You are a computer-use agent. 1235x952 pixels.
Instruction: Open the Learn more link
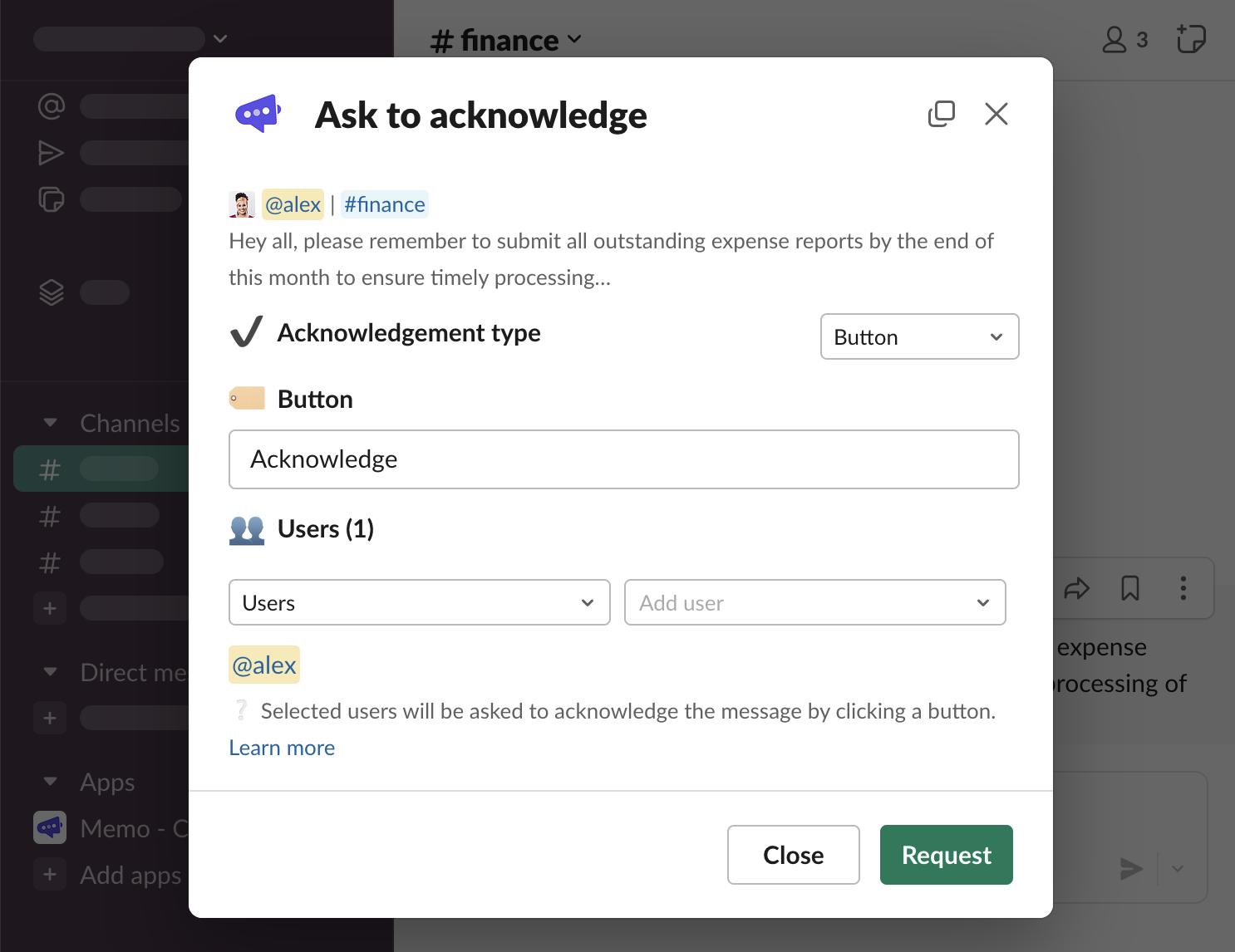(x=282, y=748)
